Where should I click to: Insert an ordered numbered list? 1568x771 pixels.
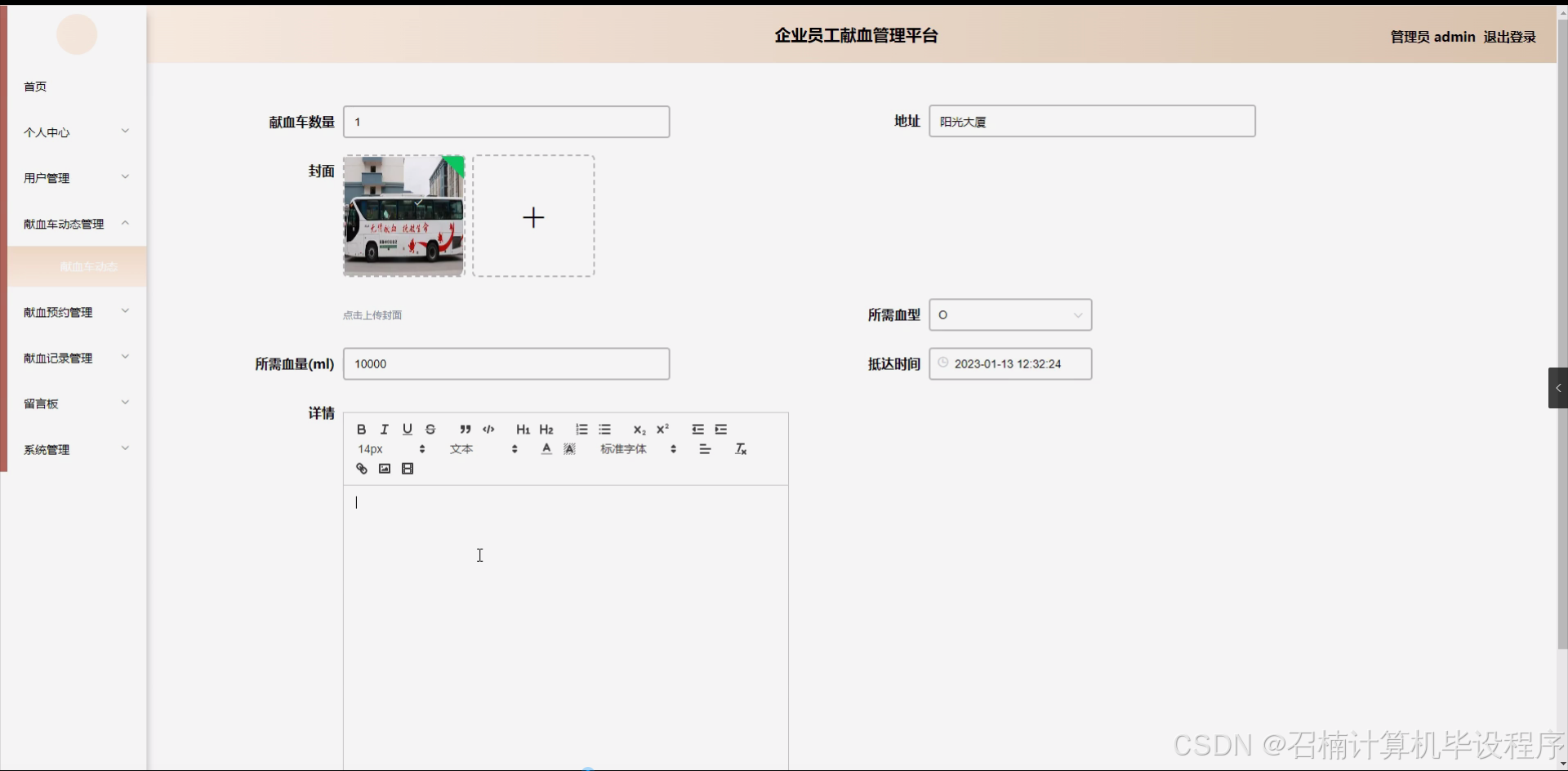pos(581,430)
